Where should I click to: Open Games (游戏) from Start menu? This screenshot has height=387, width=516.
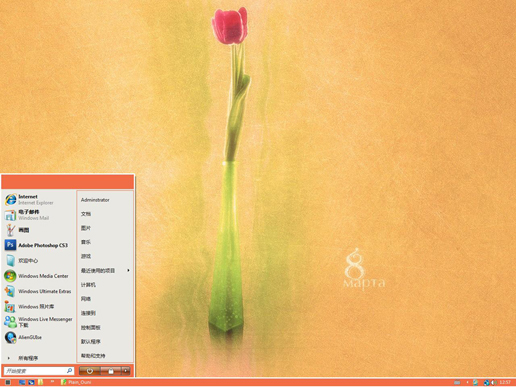[x=105, y=256]
